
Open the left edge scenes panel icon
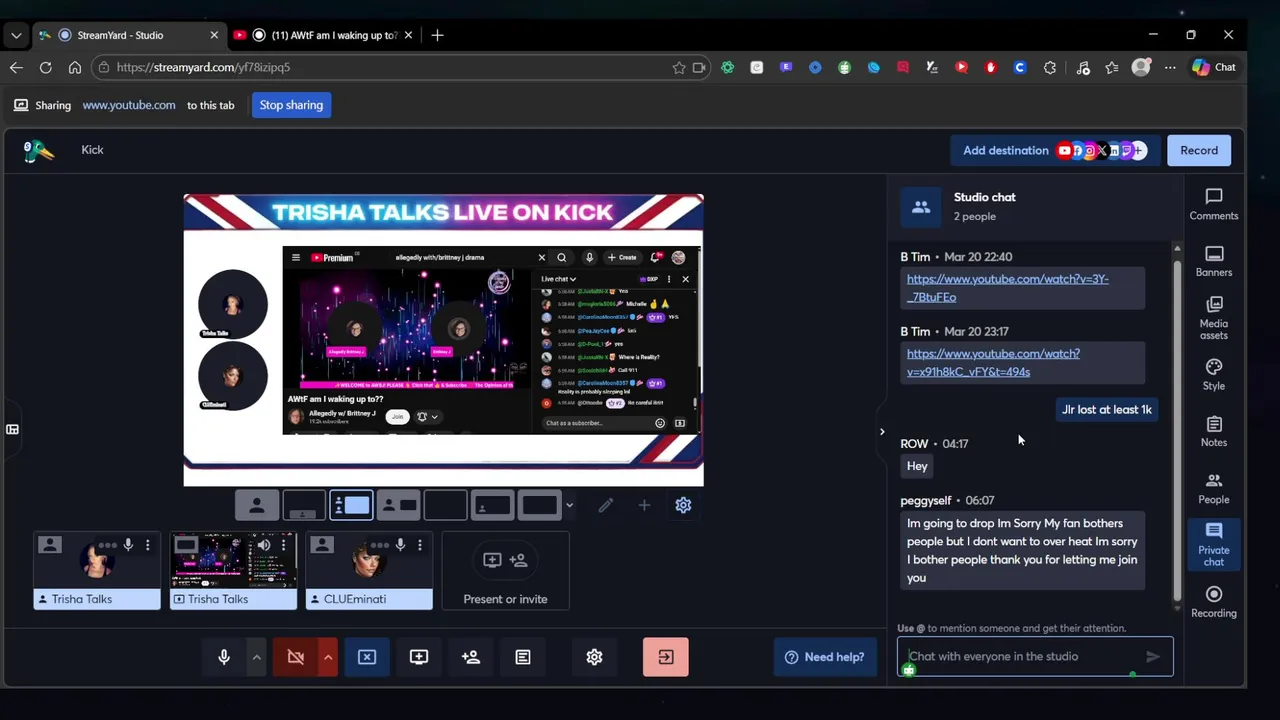[12, 429]
